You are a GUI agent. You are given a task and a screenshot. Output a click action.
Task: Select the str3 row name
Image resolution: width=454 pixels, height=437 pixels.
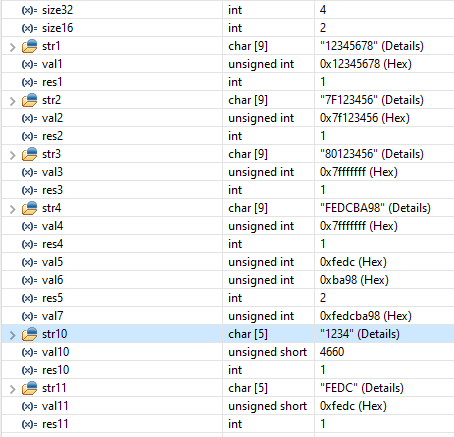point(51,154)
